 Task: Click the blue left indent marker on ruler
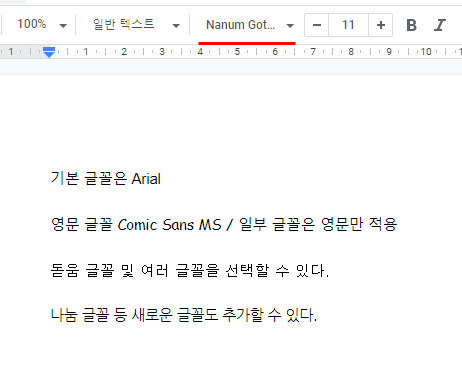49,52
